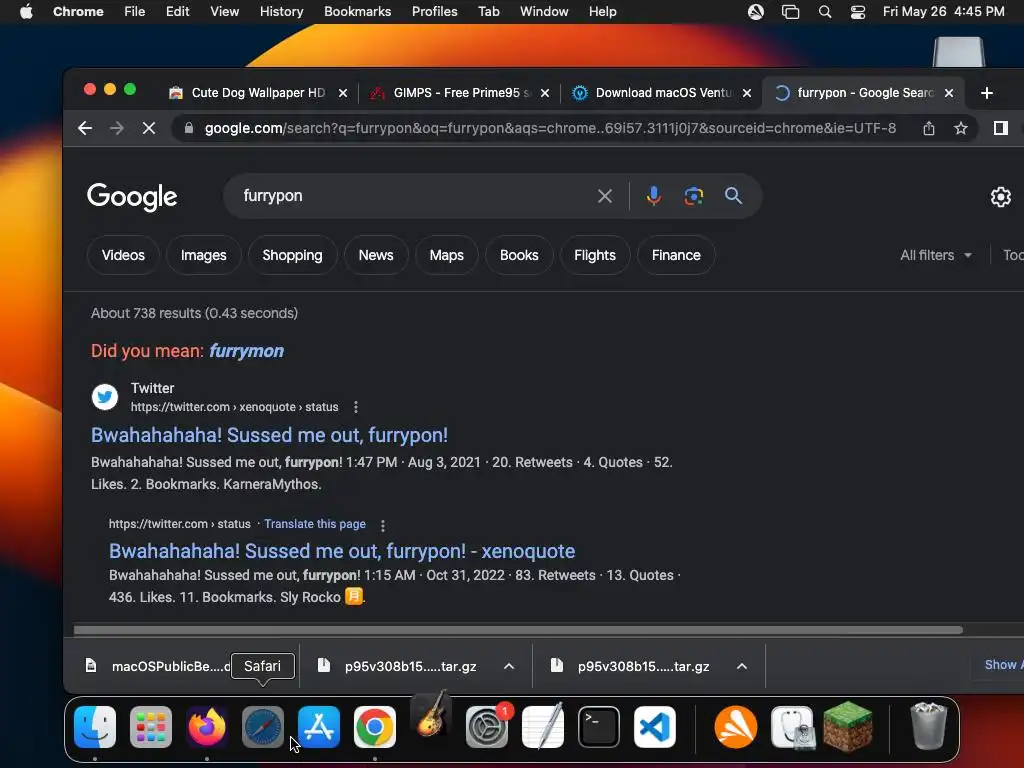Filter results by Videos
Image resolution: width=1024 pixels, height=768 pixels.
coord(123,255)
